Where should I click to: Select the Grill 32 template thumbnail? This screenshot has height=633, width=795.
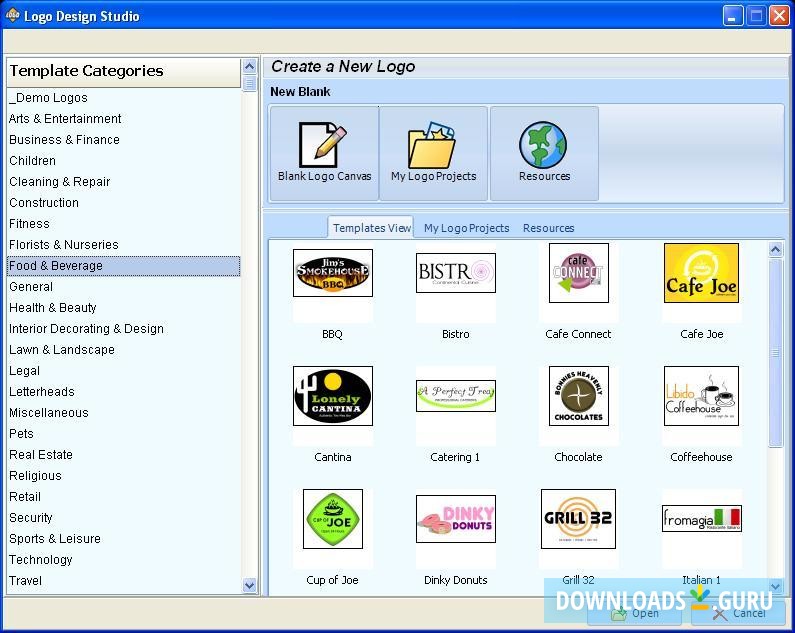pos(579,519)
